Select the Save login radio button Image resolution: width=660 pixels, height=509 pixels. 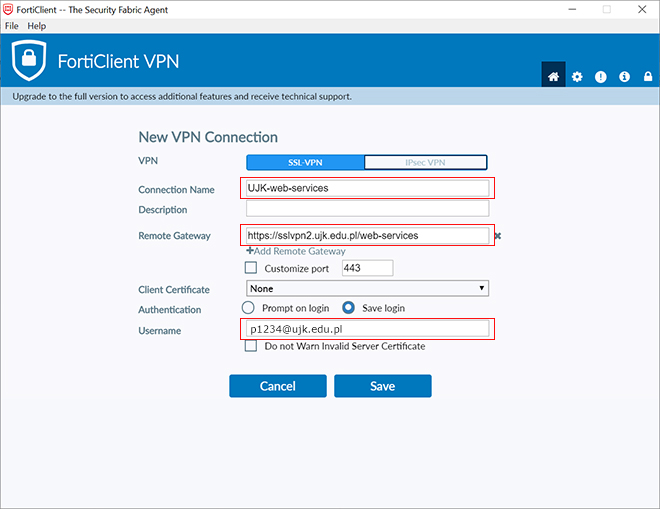[349, 308]
